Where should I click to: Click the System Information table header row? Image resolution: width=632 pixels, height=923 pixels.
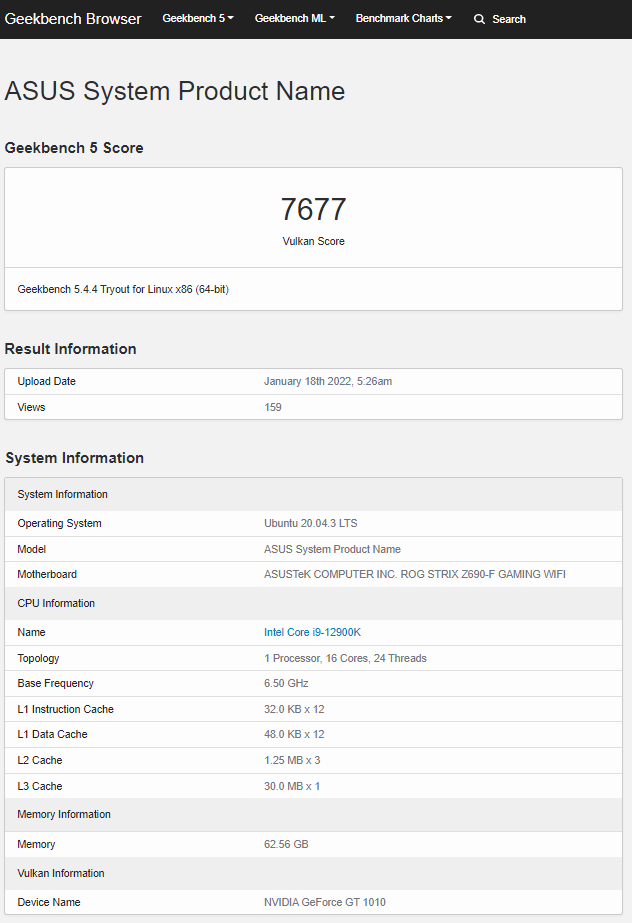tap(314, 494)
